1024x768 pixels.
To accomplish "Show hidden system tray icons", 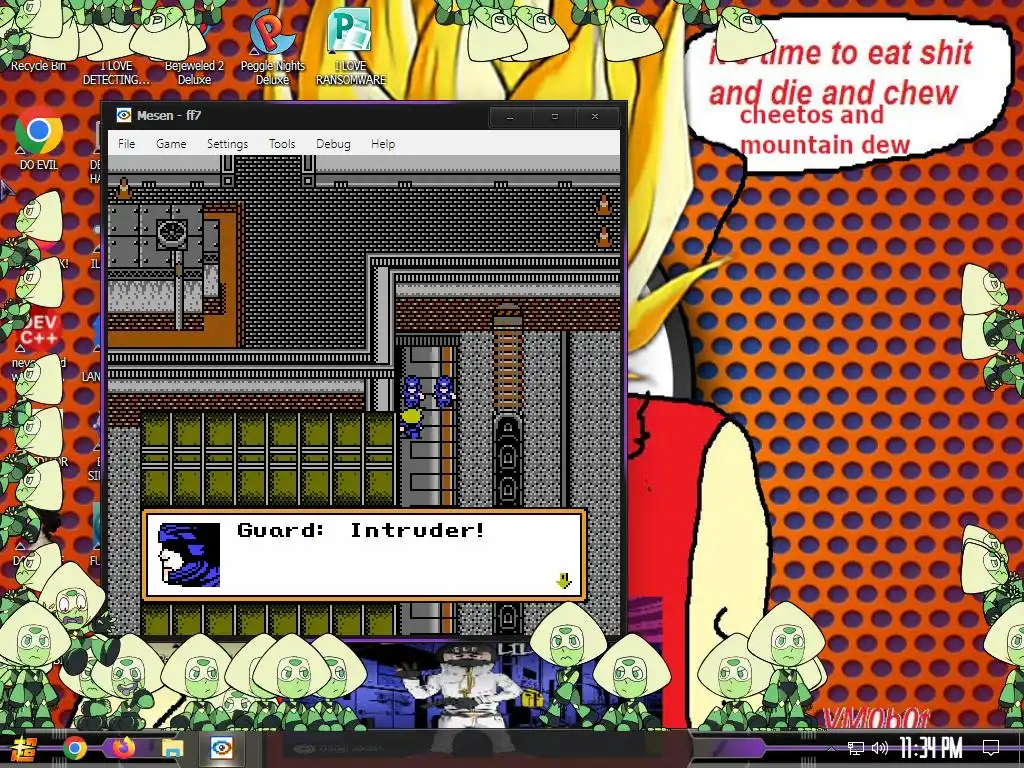I will [831, 748].
